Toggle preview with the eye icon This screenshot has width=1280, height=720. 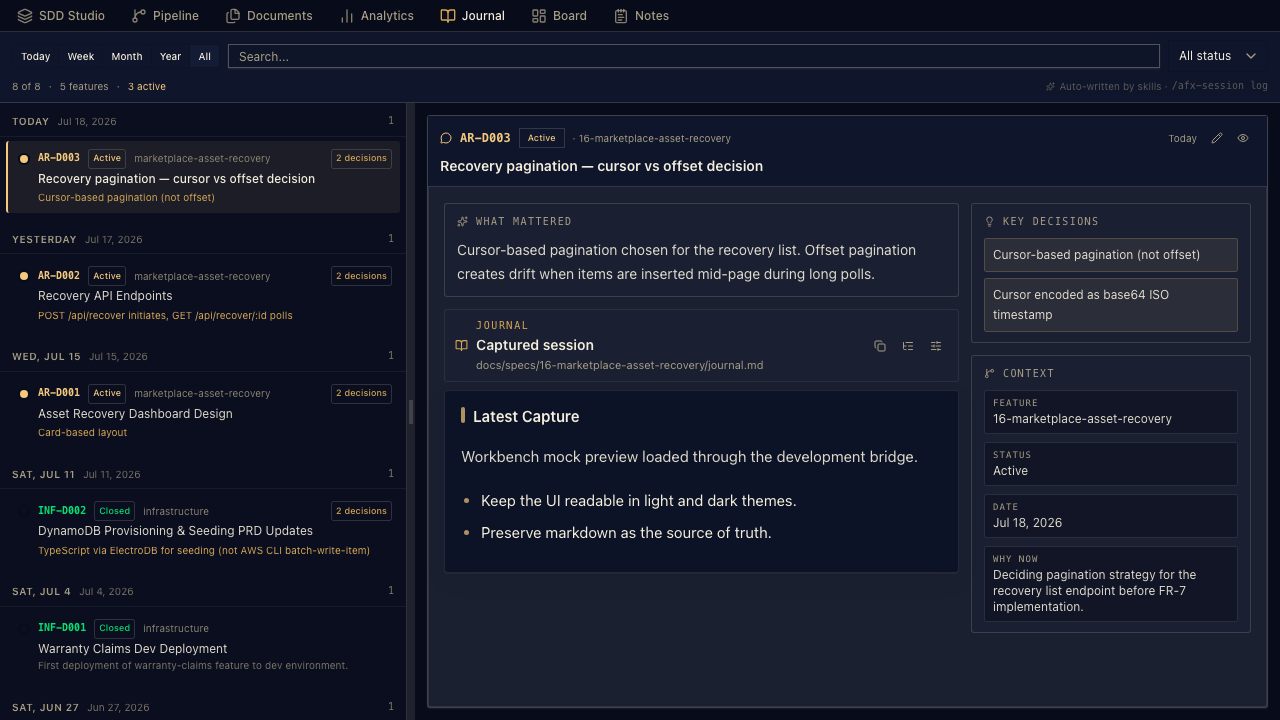(1243, 138)
